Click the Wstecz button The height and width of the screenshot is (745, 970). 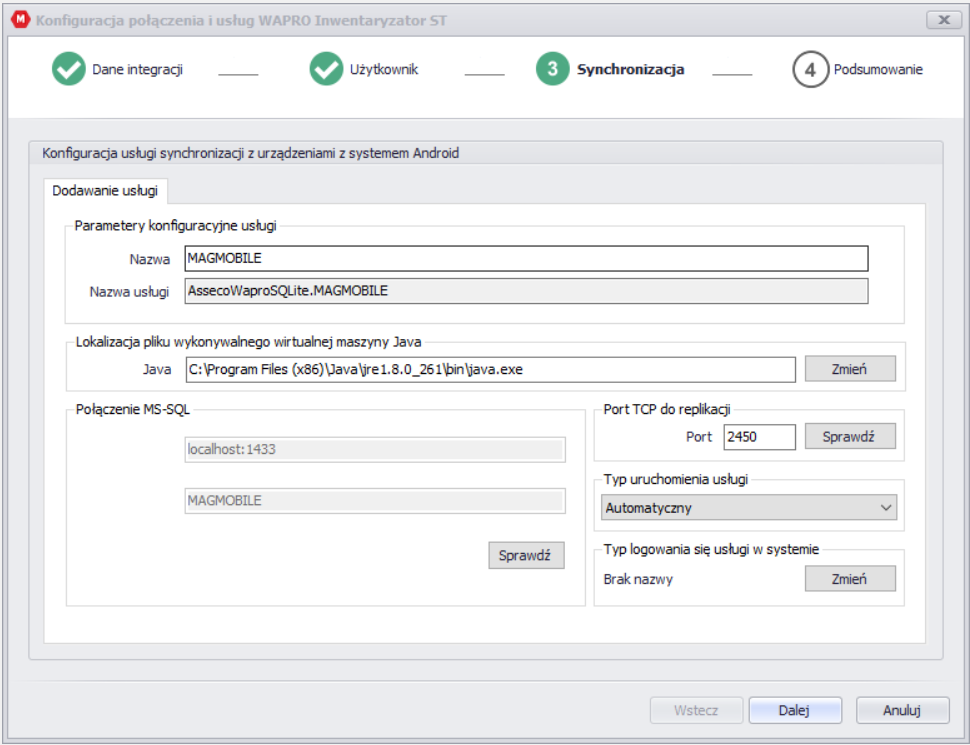[696, 710]
